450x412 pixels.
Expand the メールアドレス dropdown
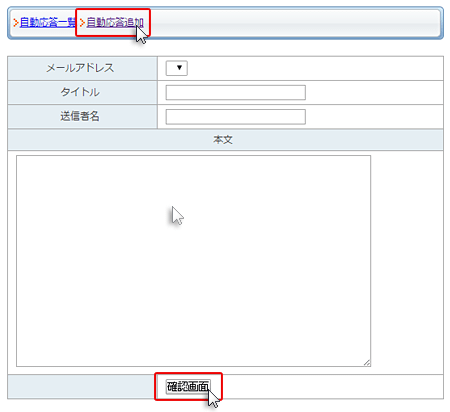point(177,68)
